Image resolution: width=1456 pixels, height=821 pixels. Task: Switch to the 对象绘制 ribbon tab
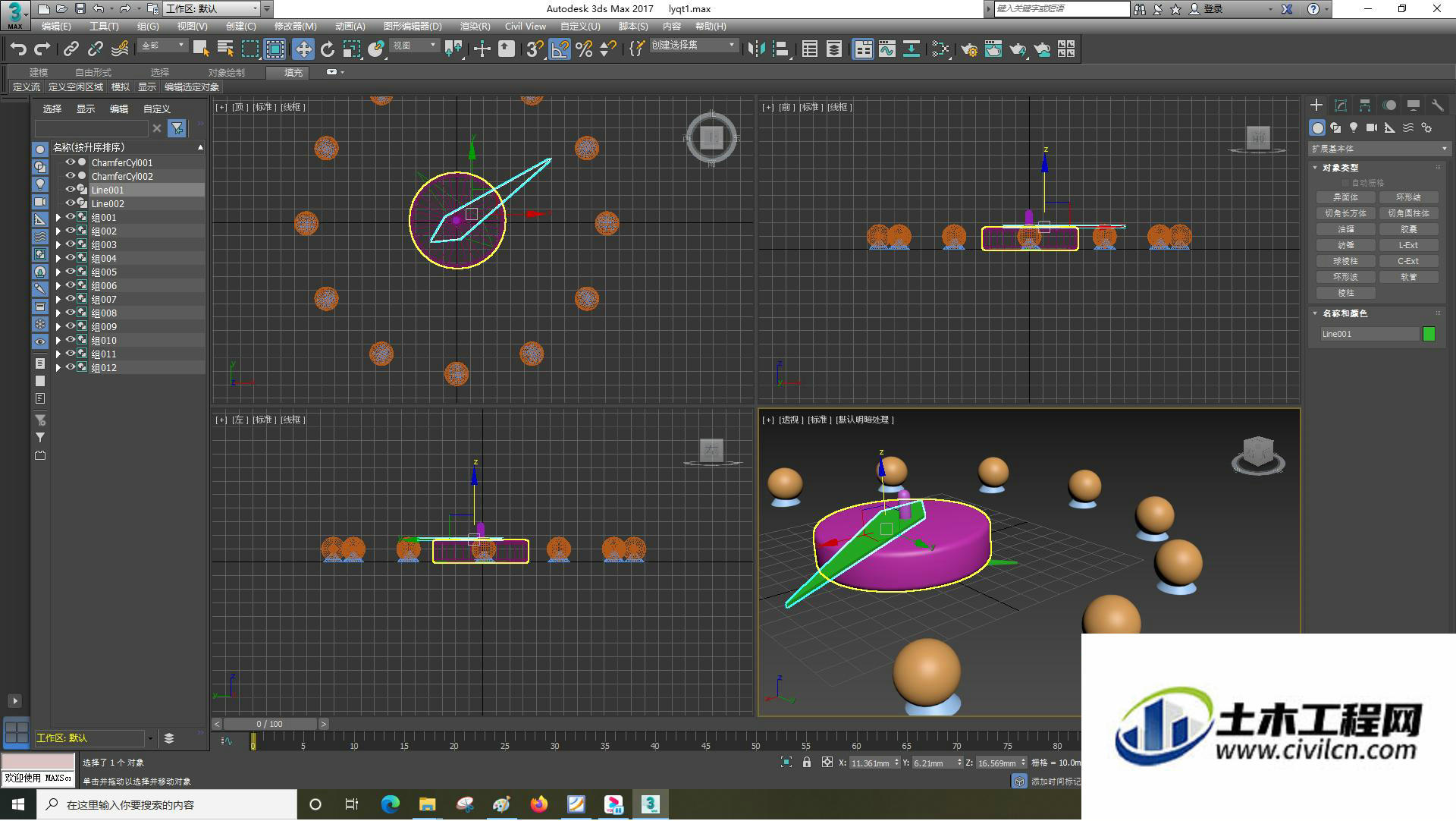[x=226, y=73]
